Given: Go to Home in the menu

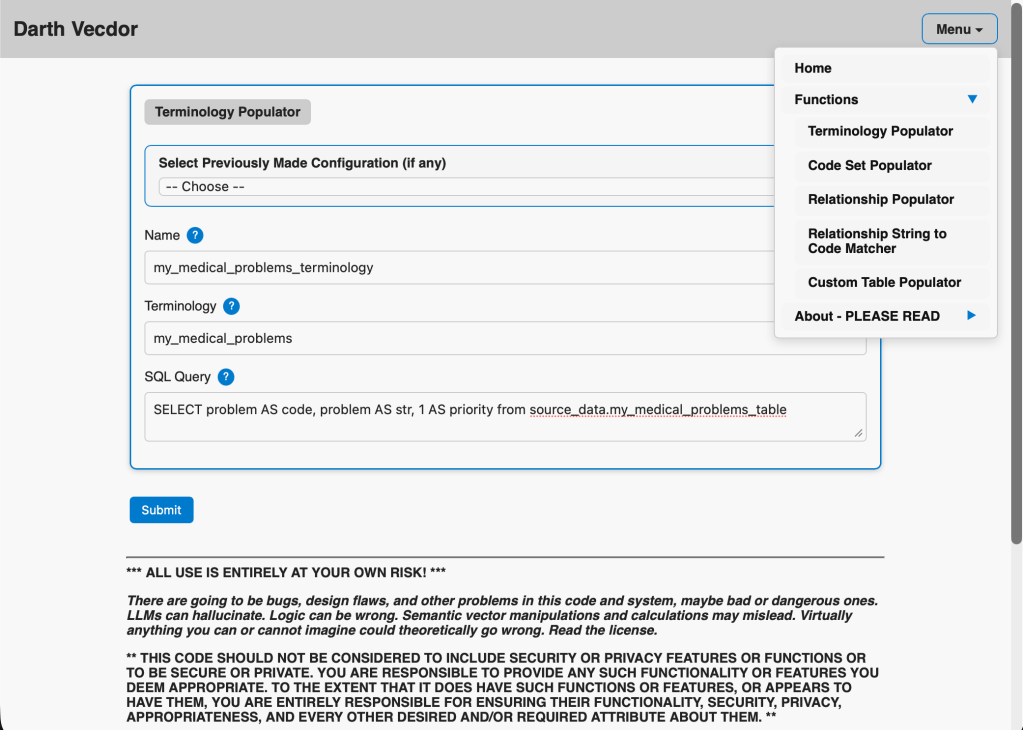Looking at the screenshot, I should click(813, 68).
